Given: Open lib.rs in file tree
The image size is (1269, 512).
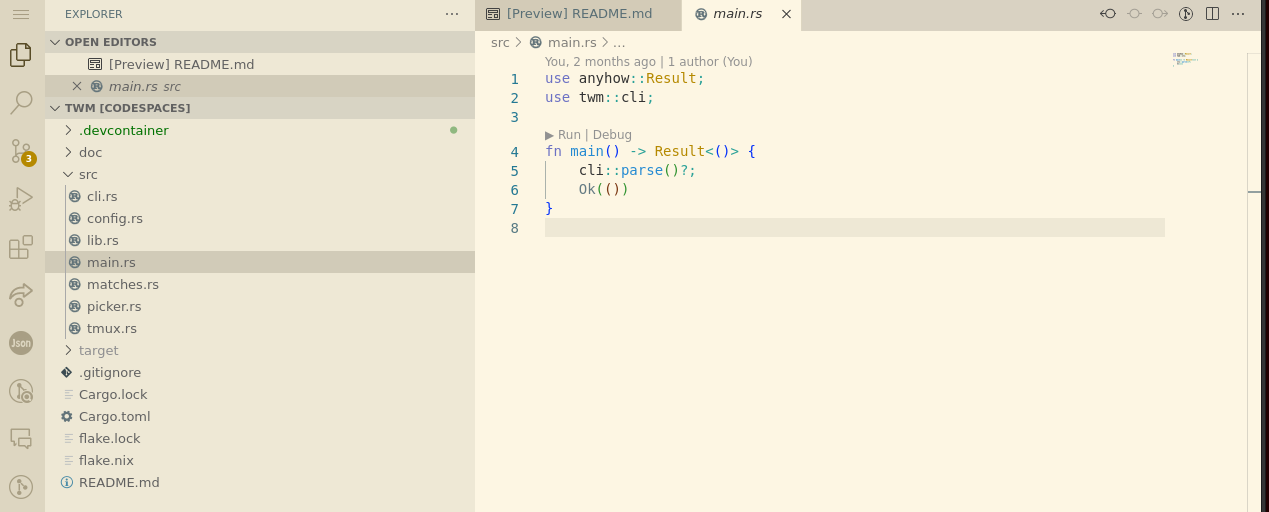Looking at the screenshot, I should pos(260,240).
